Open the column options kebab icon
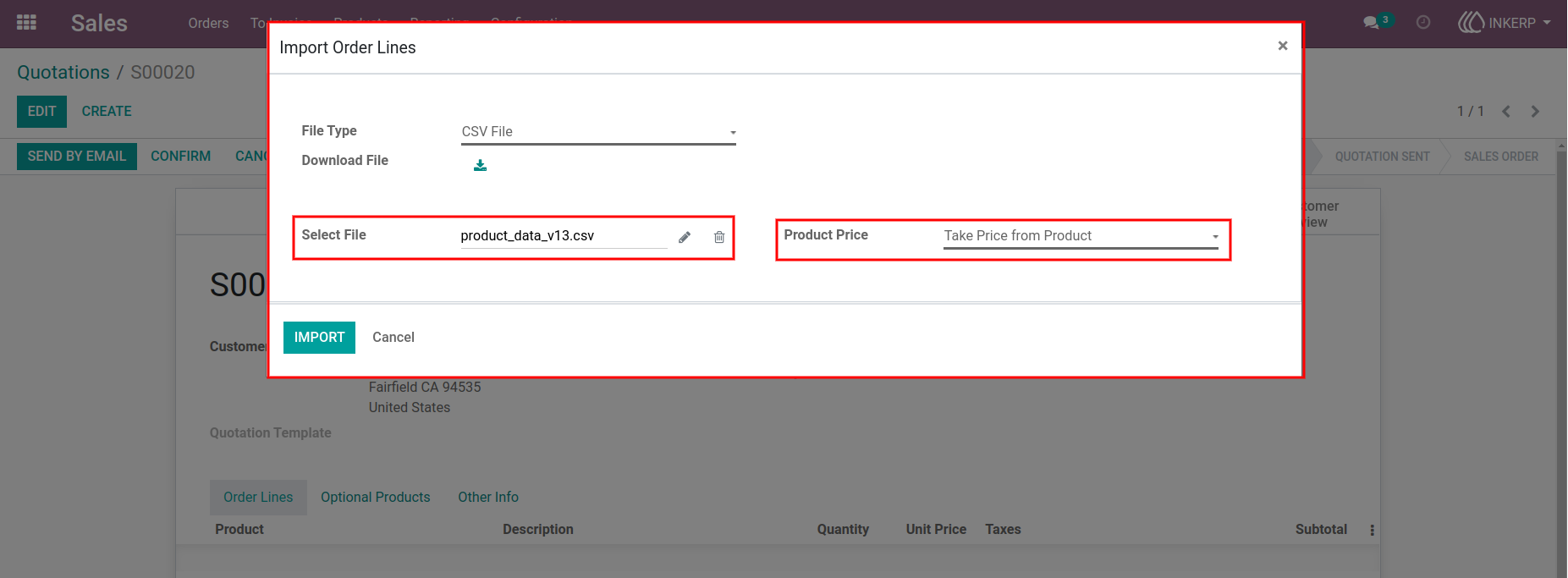 (1372, 530)
